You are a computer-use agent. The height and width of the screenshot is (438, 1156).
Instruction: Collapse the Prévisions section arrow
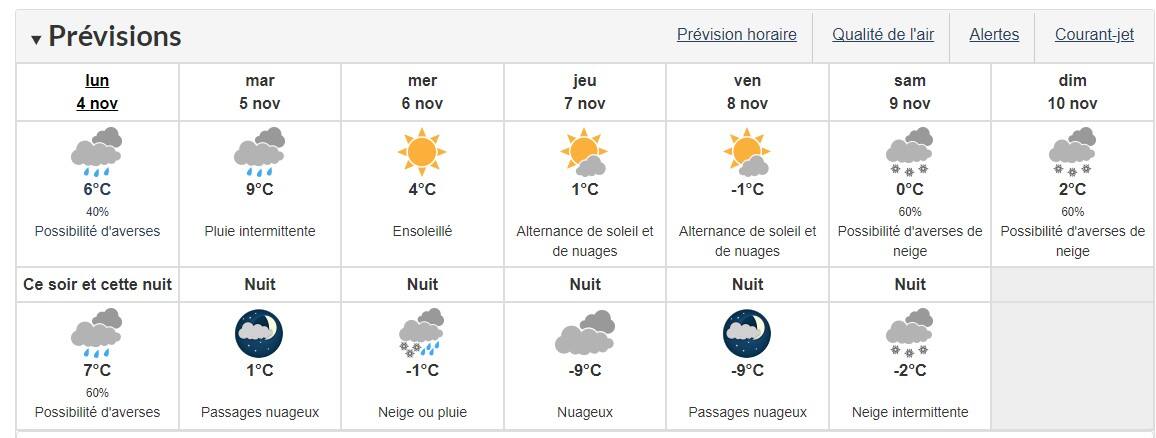coord(36,39)
